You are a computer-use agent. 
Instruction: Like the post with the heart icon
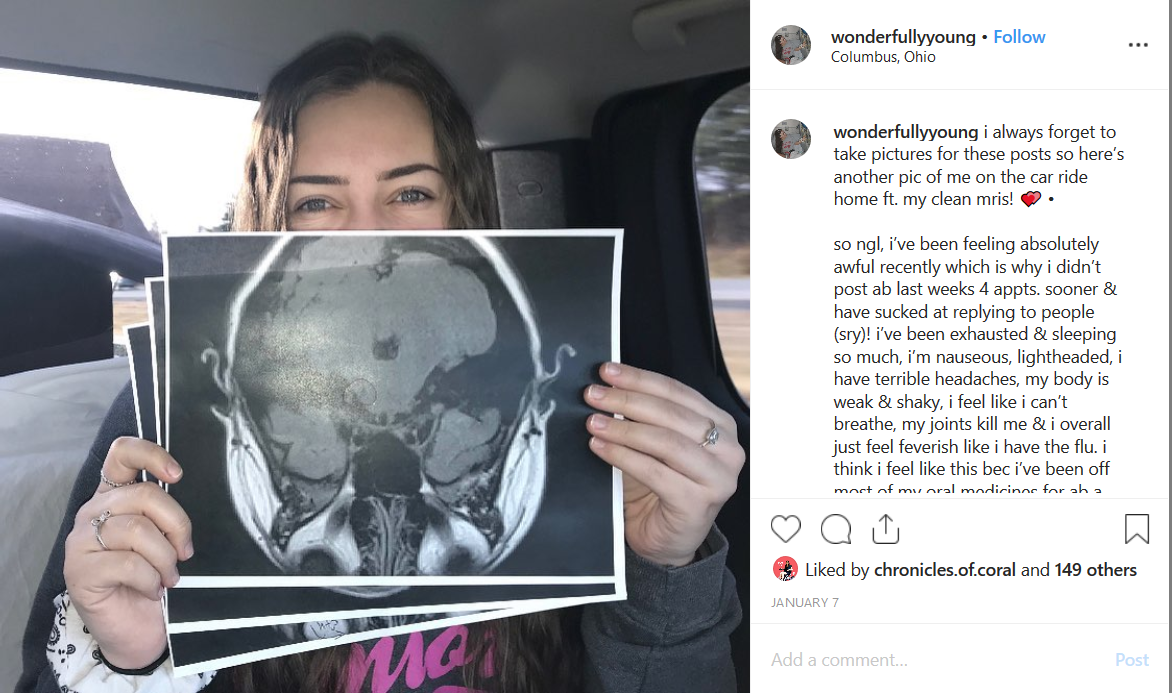(786, 529)
